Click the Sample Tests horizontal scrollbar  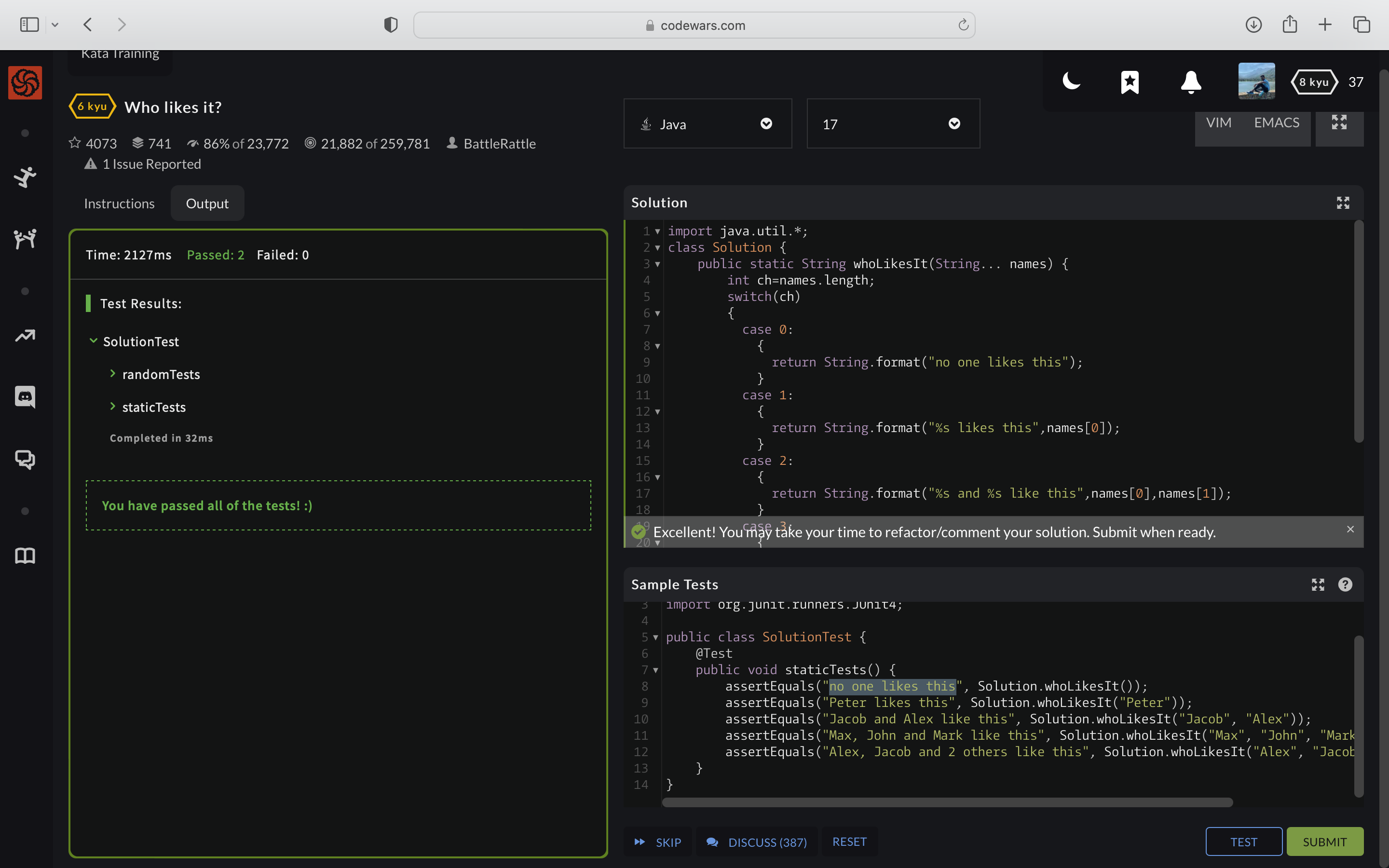[x=947, y=802]
